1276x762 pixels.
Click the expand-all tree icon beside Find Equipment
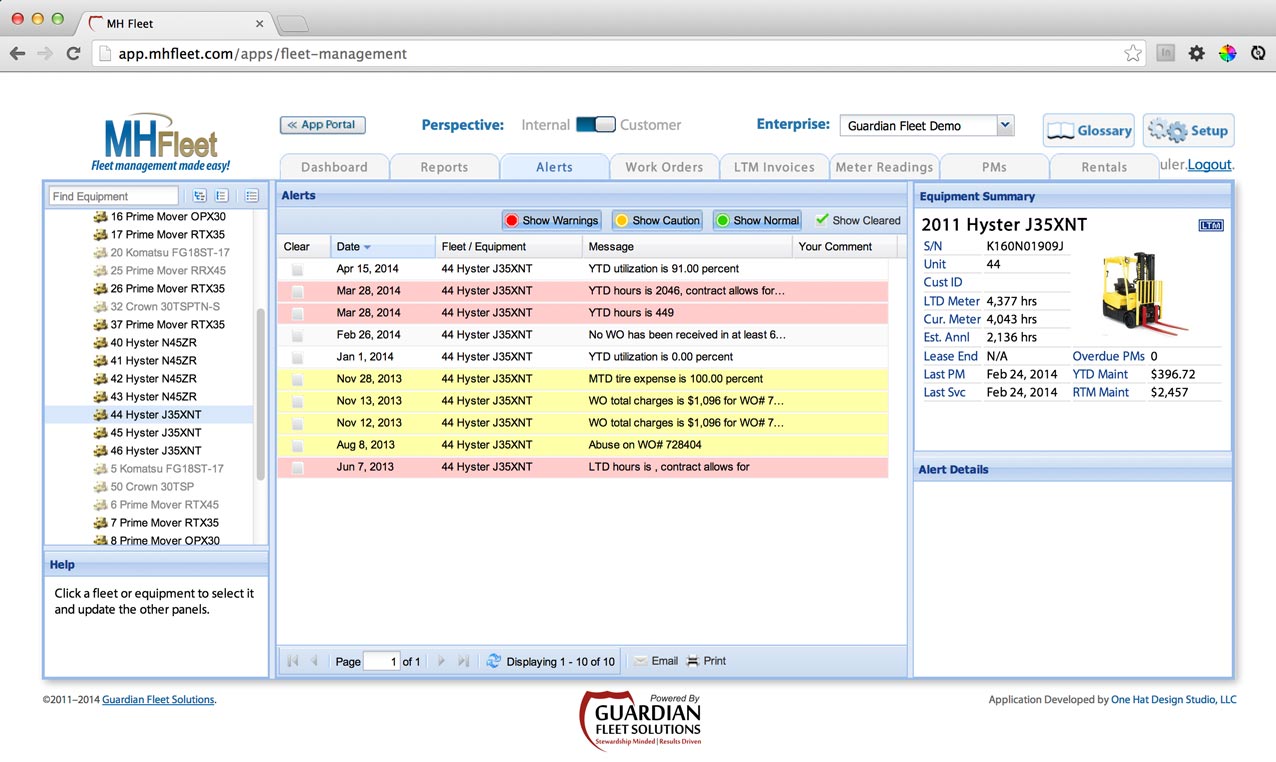coord(200,196)
